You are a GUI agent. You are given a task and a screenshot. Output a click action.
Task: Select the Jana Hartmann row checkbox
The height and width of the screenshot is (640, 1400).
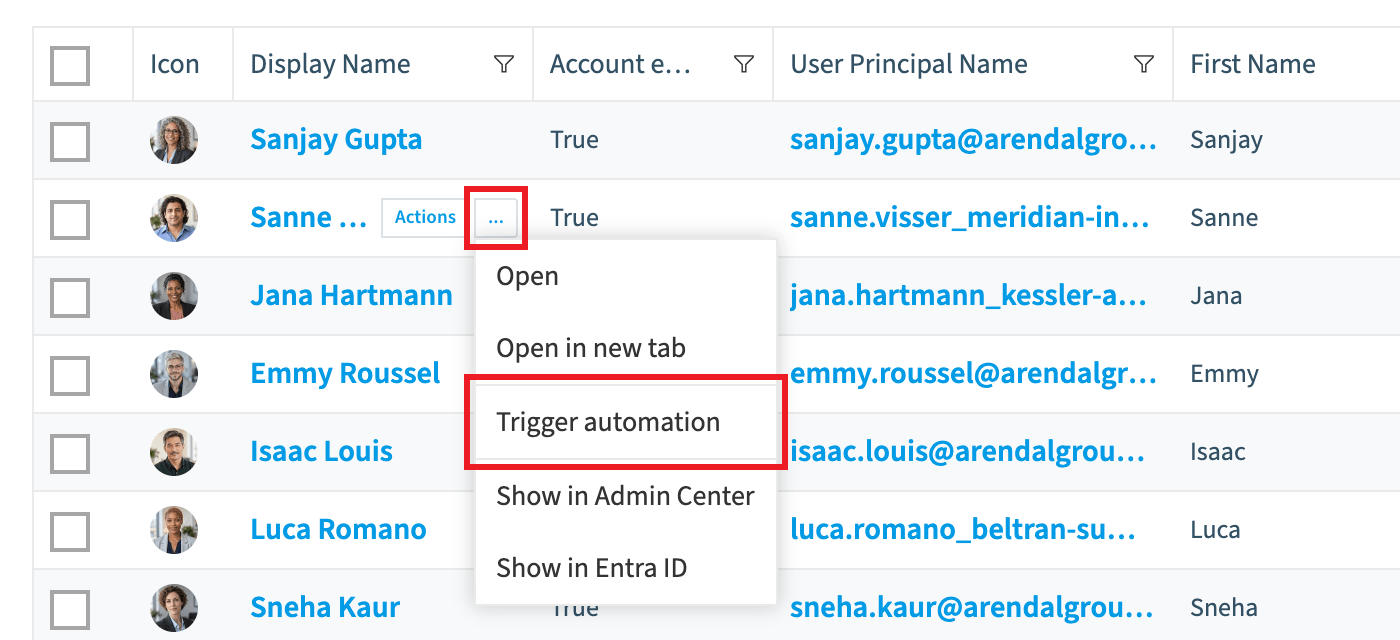[70, 297]
